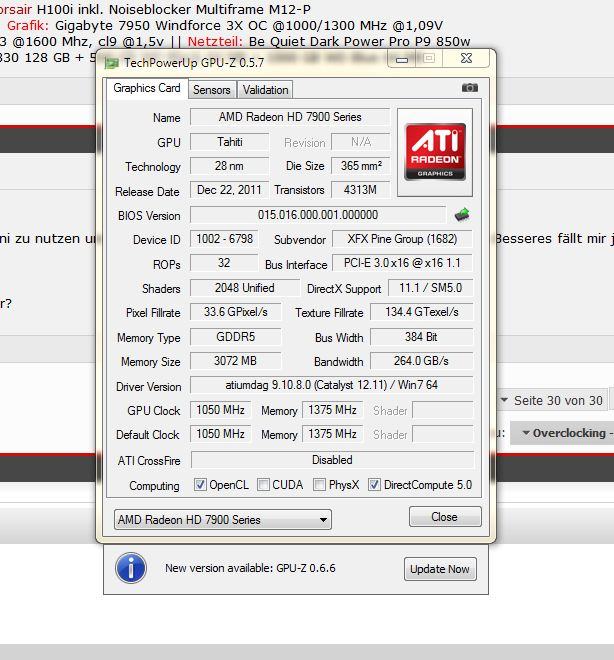Click the Texture Fillrate 134.4 GTexel/s value

[x=421, y=312]
